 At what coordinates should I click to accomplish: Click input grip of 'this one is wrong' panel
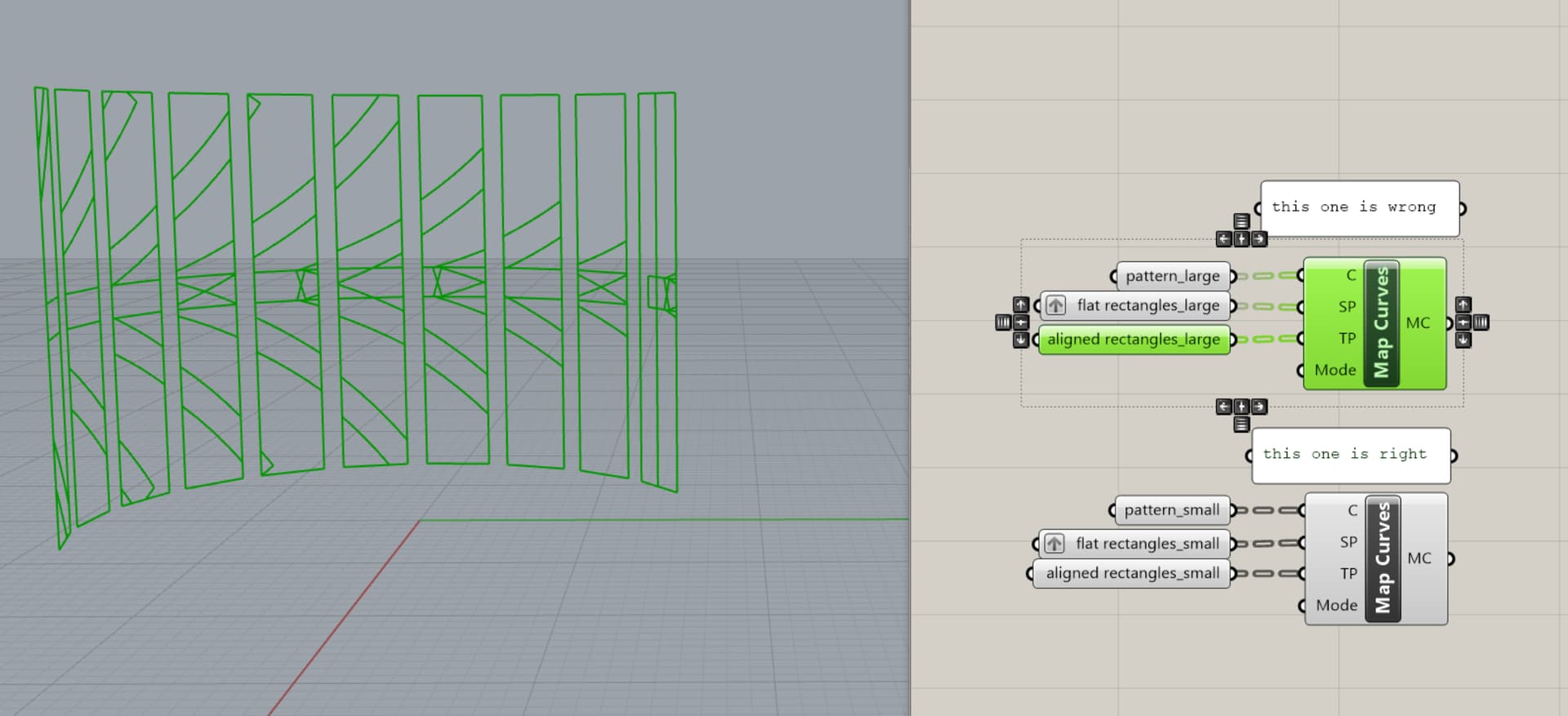point(1258,209)
